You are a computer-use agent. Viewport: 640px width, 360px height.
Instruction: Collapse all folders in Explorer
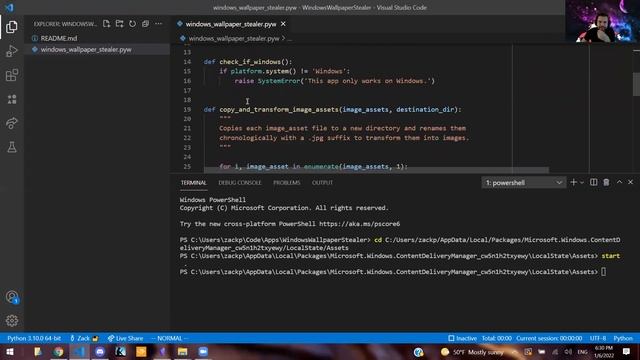click(x=145, y=24)
